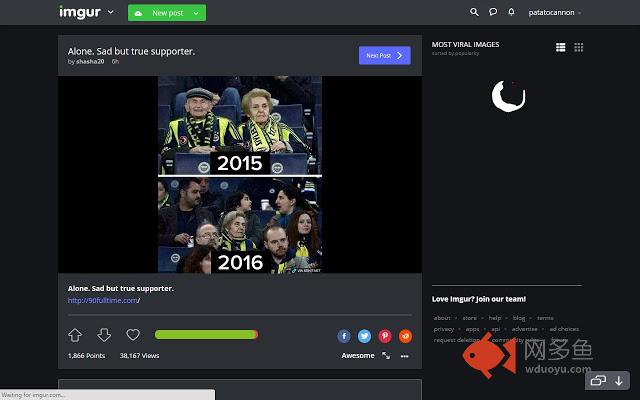Switch sidebar to grid view
Viewport: 640px width, 400px height.
[578, 47]
